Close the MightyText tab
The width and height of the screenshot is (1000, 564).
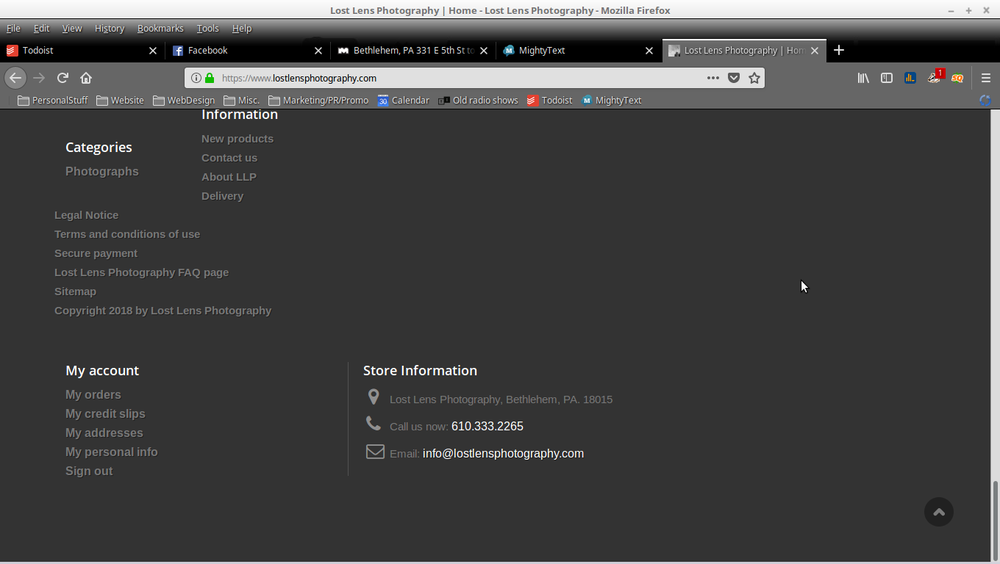(649, 50)
